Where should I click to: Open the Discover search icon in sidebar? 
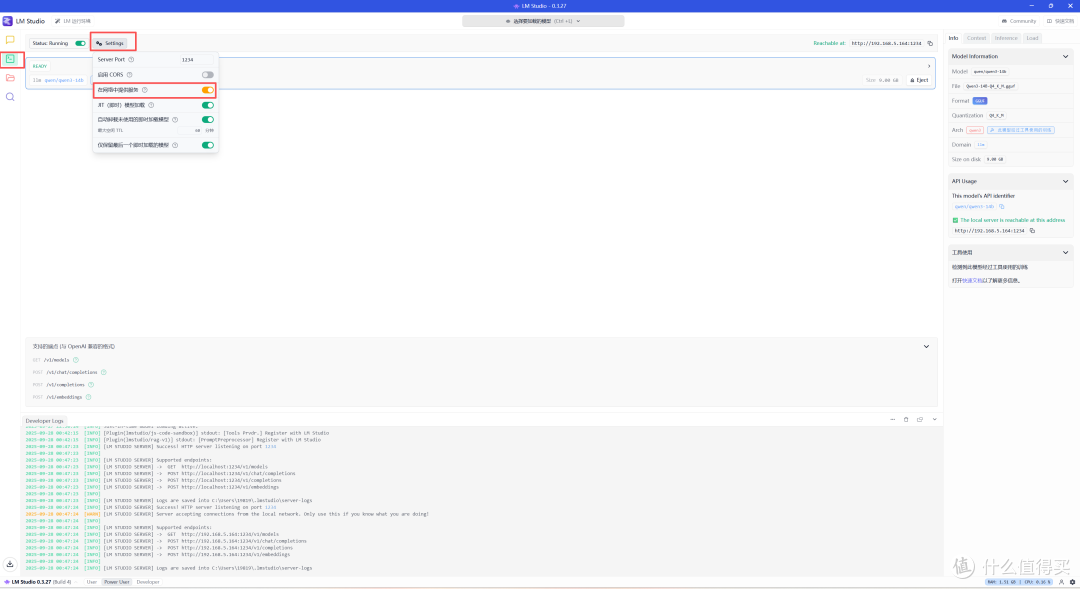(10, 97)
